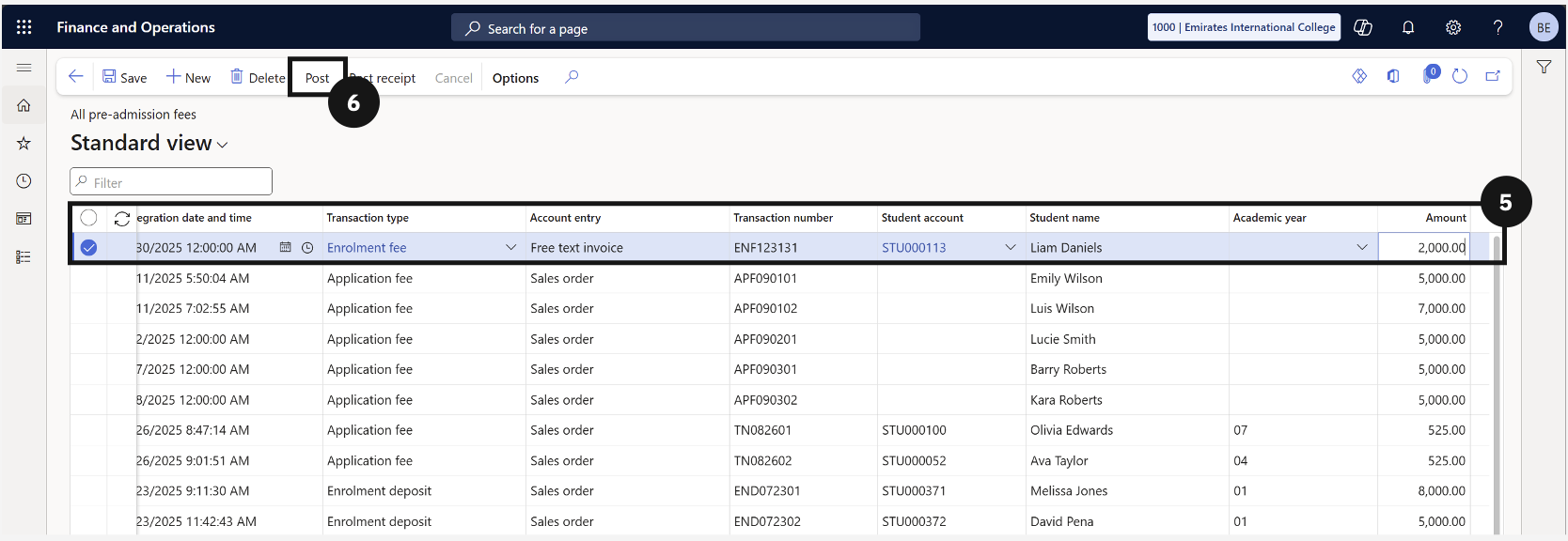Click the grid refresh icon in header
The image size is (1568, 541).
point(122,218)
